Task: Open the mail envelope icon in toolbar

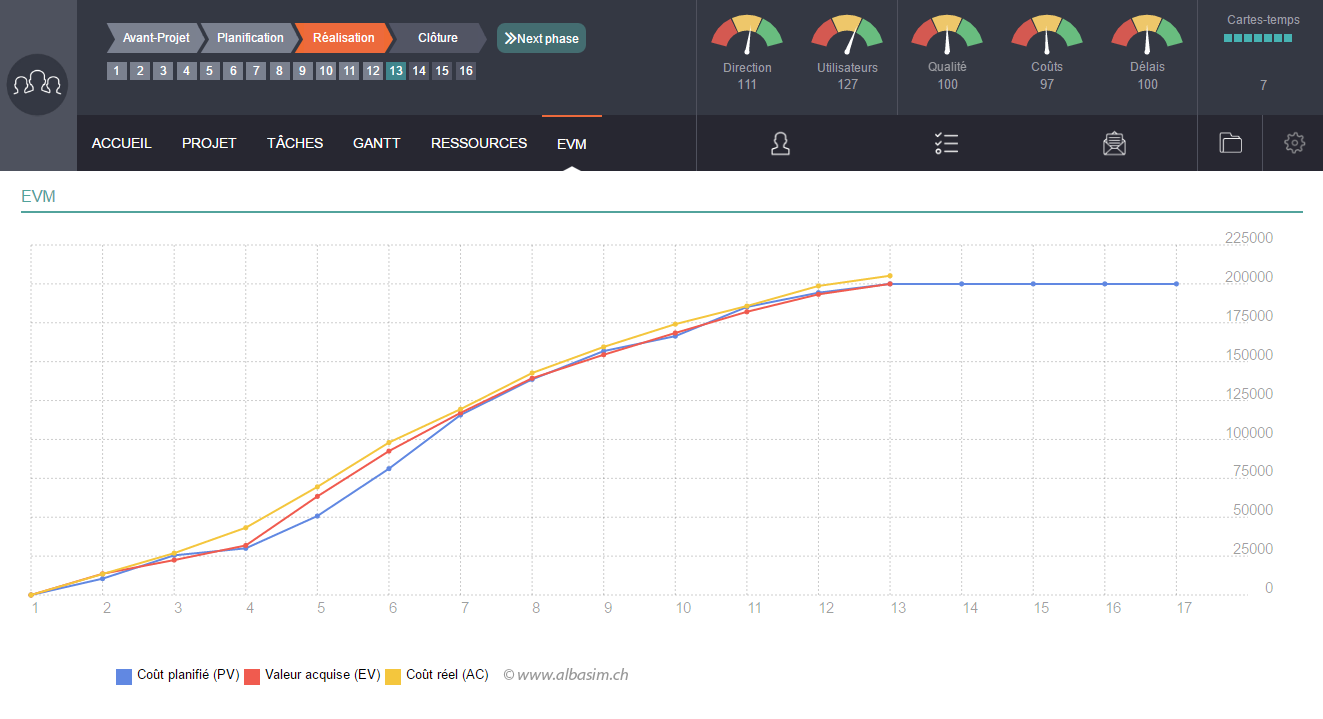Action: (x=1114, y=144)
